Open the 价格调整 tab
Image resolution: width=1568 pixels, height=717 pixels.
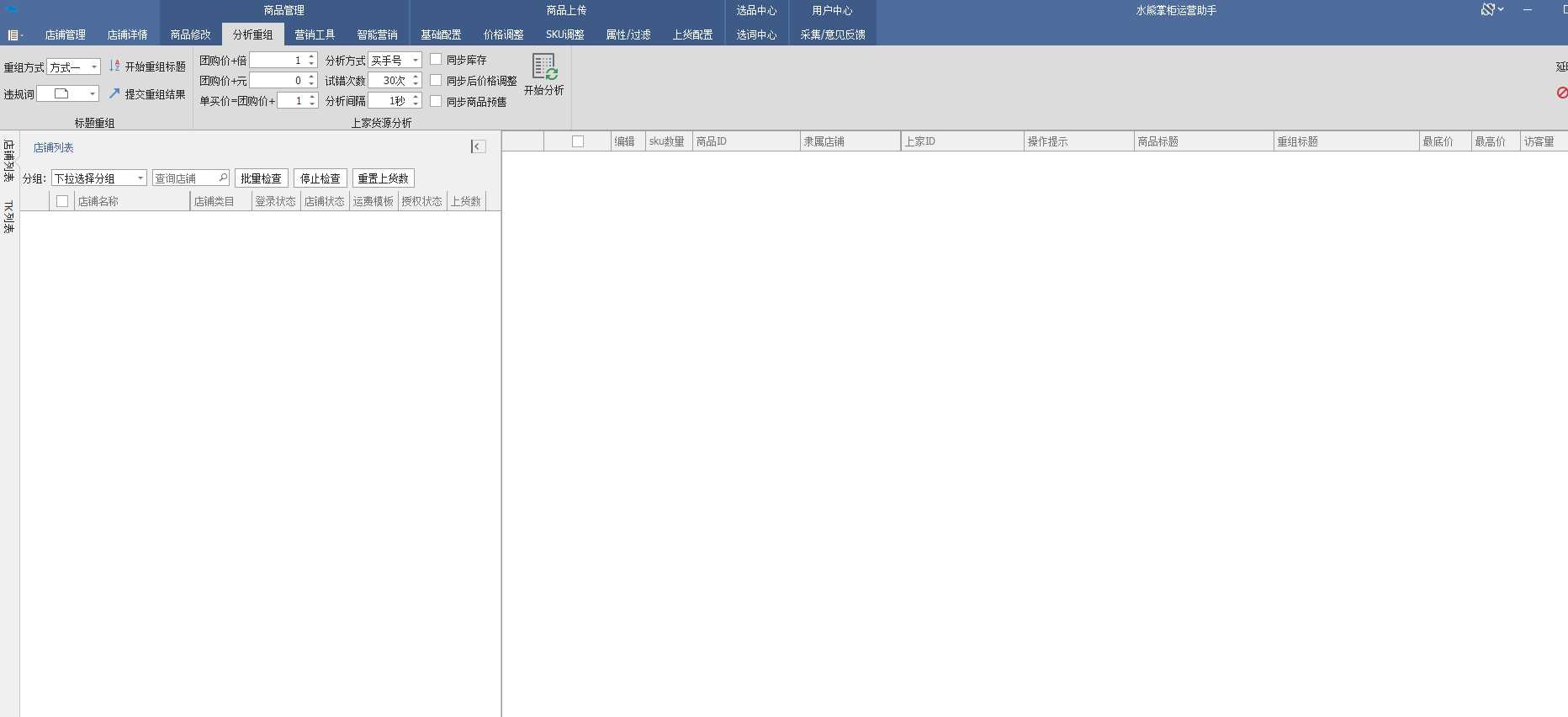point(503,35)
